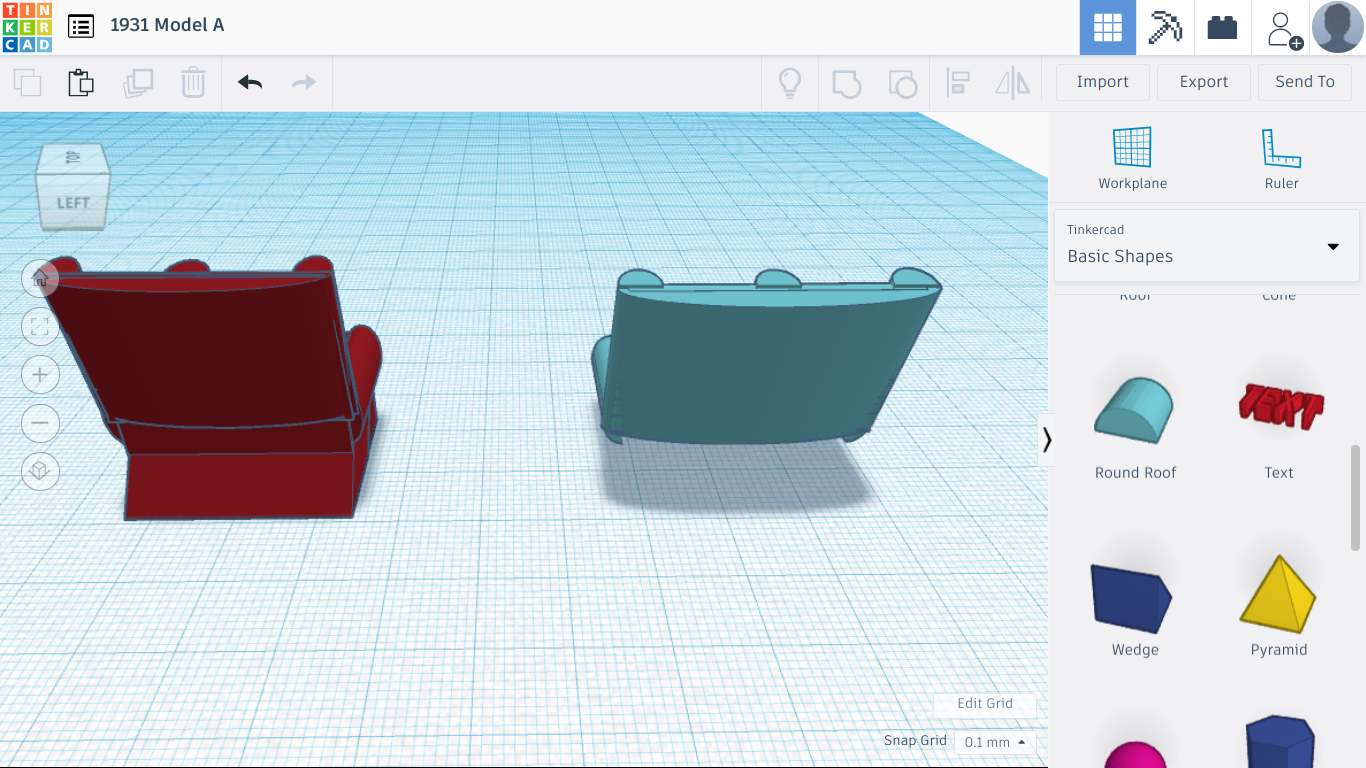Undo the last action
The height and width of the screenshot is (768, 1366).
[250, 82]
